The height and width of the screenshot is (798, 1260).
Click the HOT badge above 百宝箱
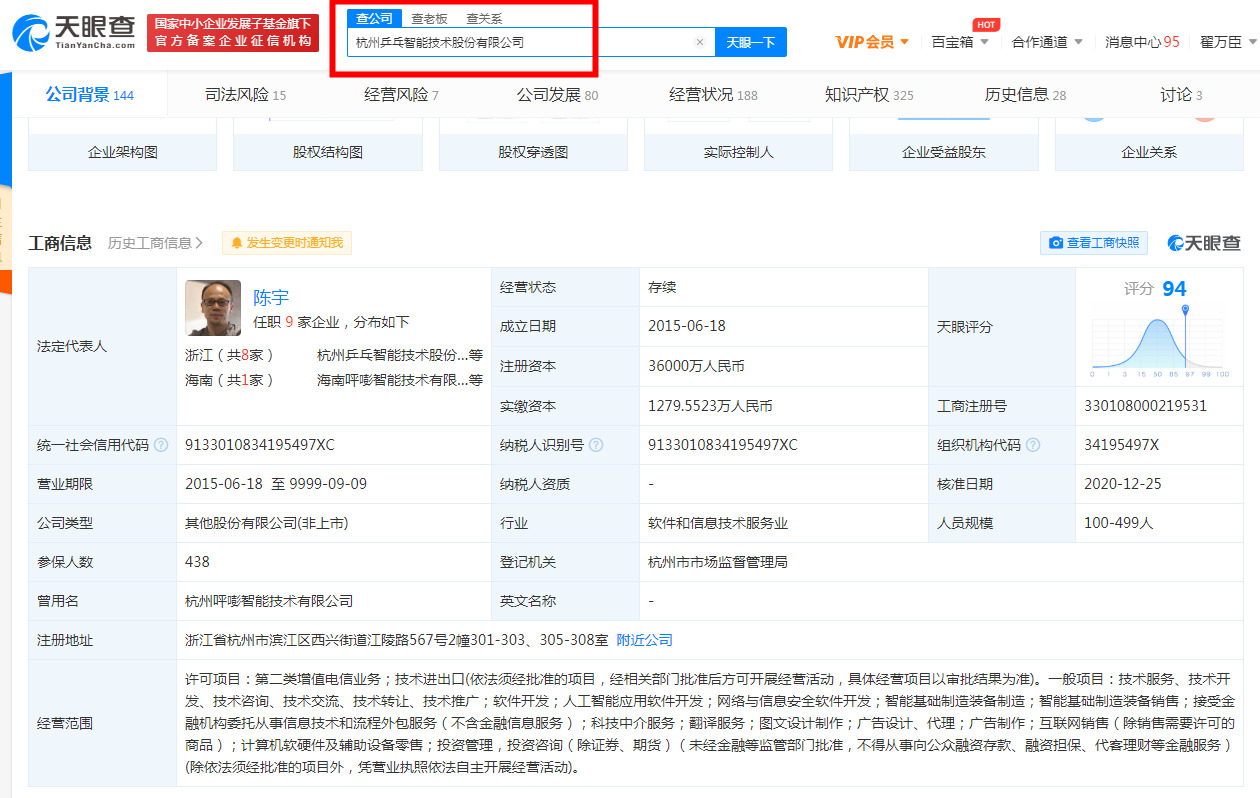coord(986,24)
